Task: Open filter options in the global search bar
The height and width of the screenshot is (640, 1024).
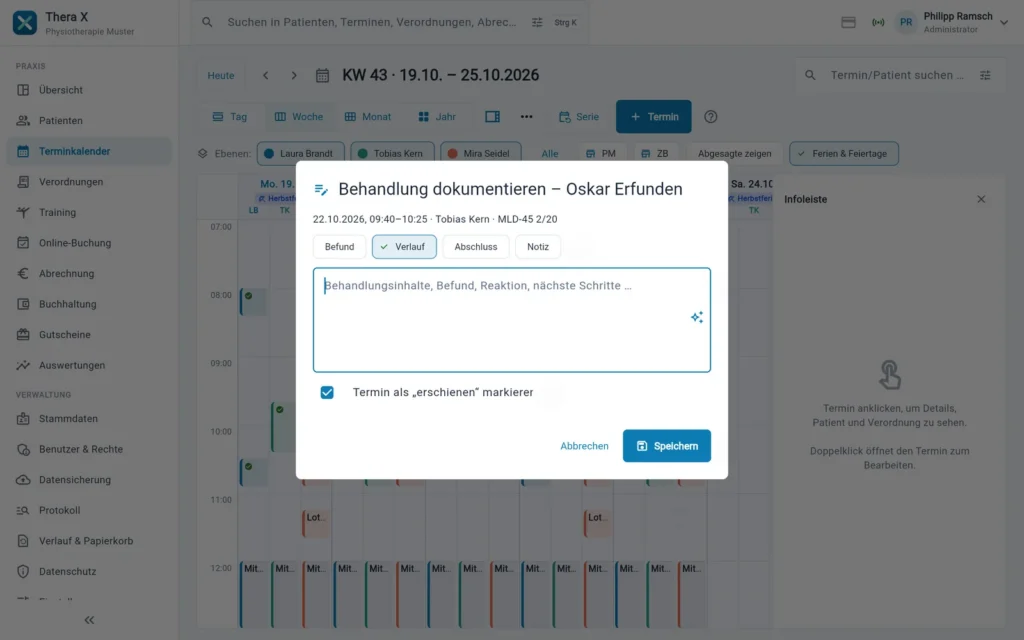Action: 537,22
